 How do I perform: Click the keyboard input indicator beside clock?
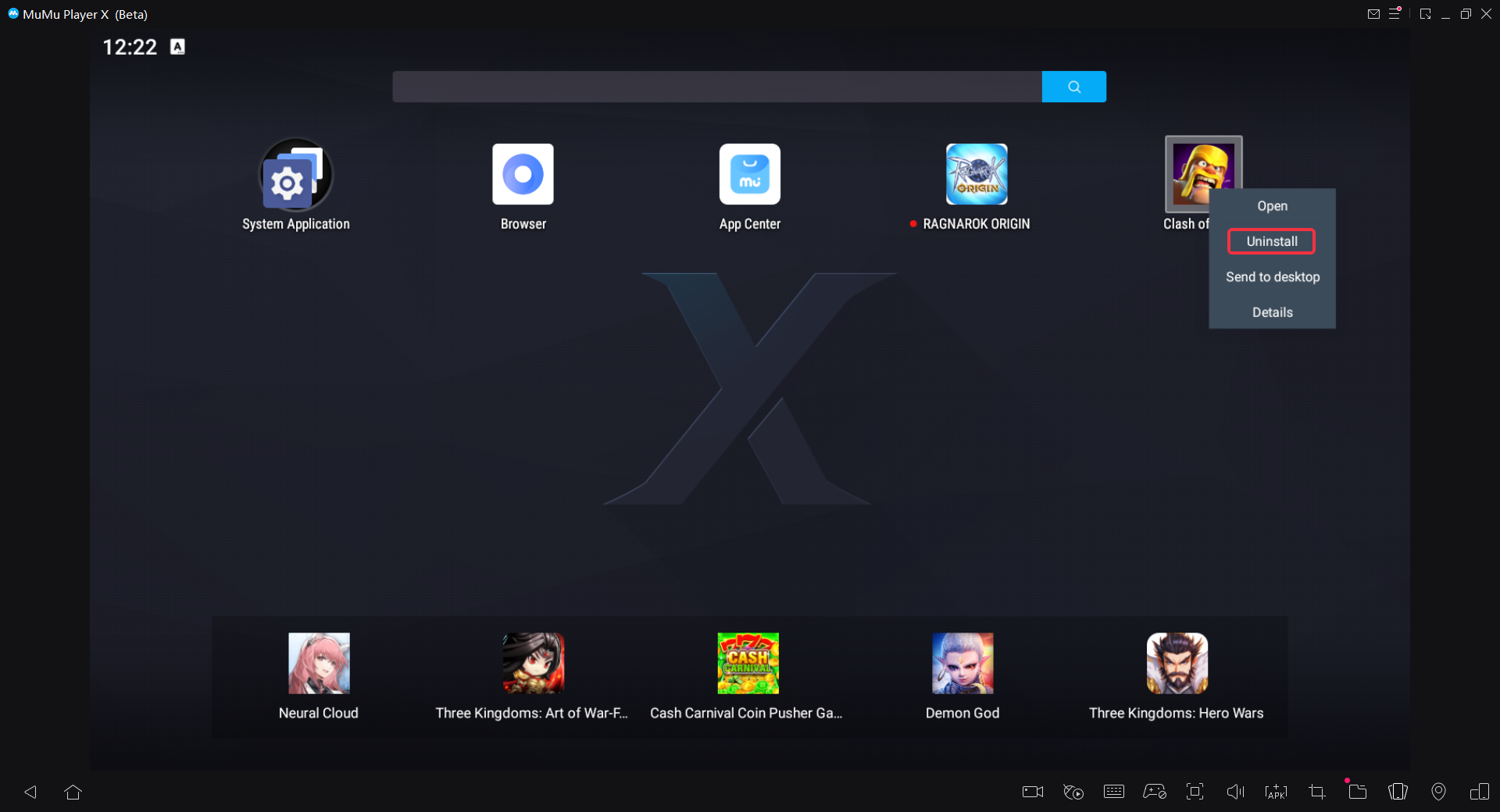pyautogui.click(x=178, y=47)
